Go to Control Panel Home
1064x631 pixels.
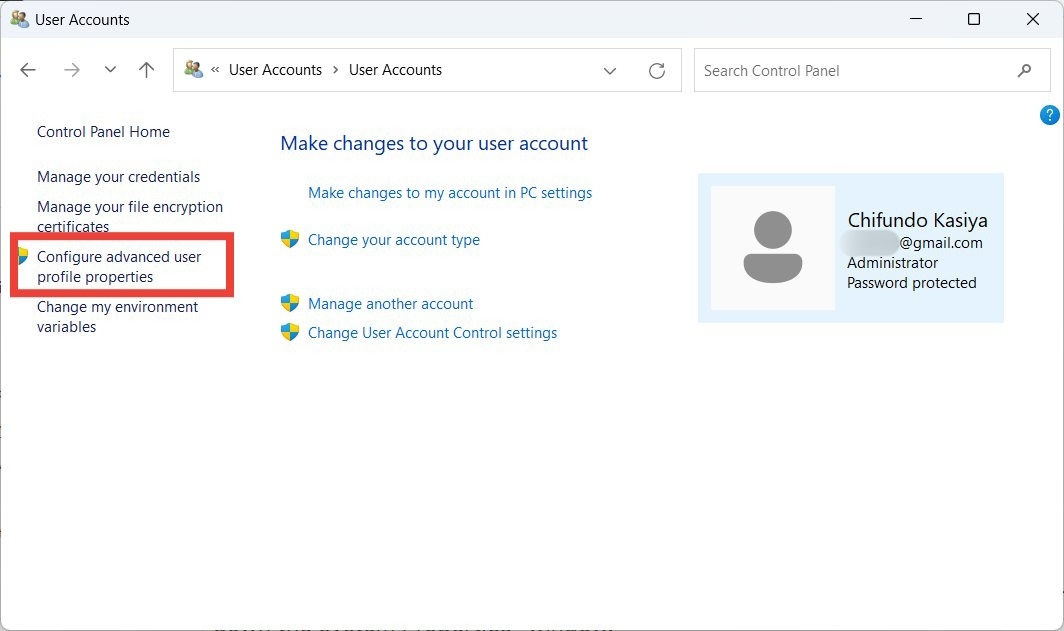click(x=103, y=131)
